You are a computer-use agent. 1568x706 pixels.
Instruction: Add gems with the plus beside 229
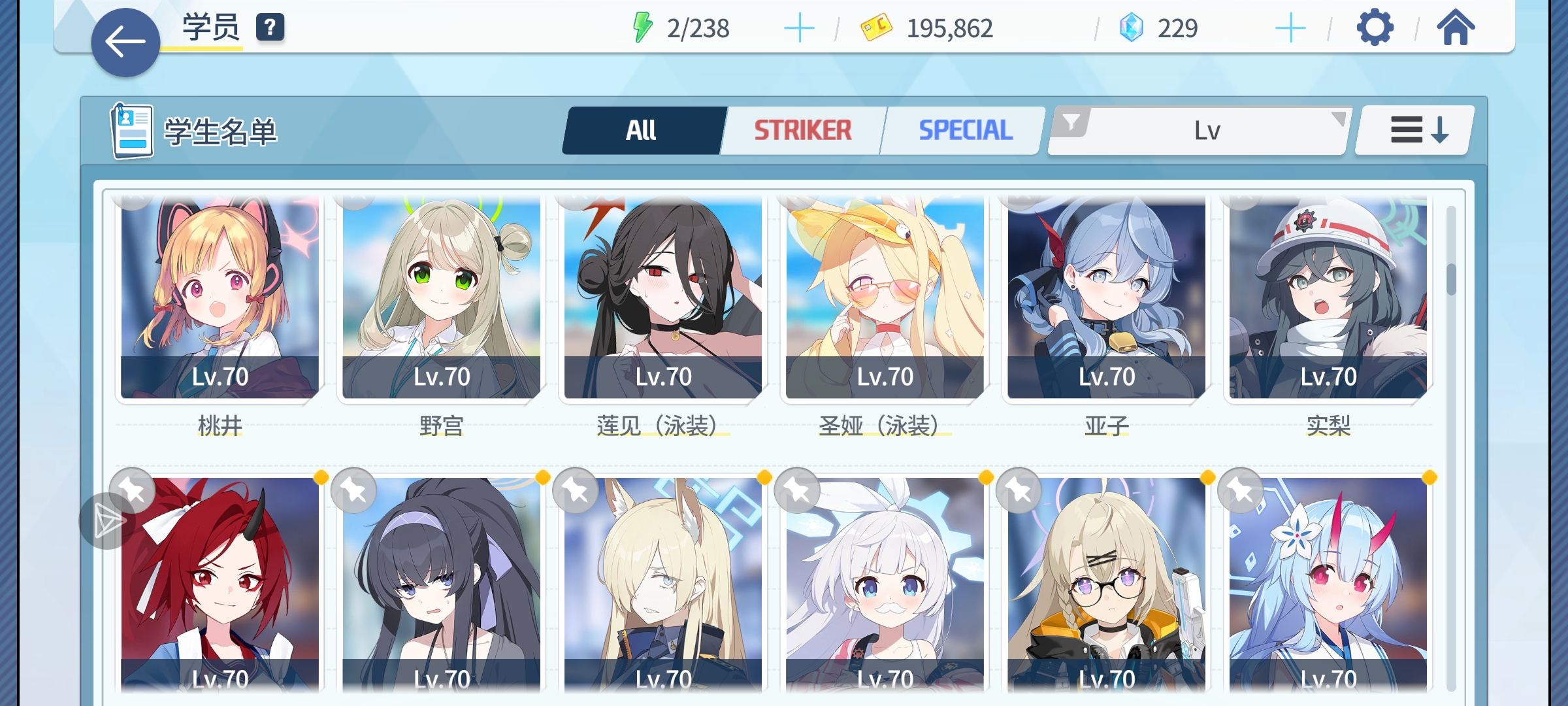[x=1290, y=29]
